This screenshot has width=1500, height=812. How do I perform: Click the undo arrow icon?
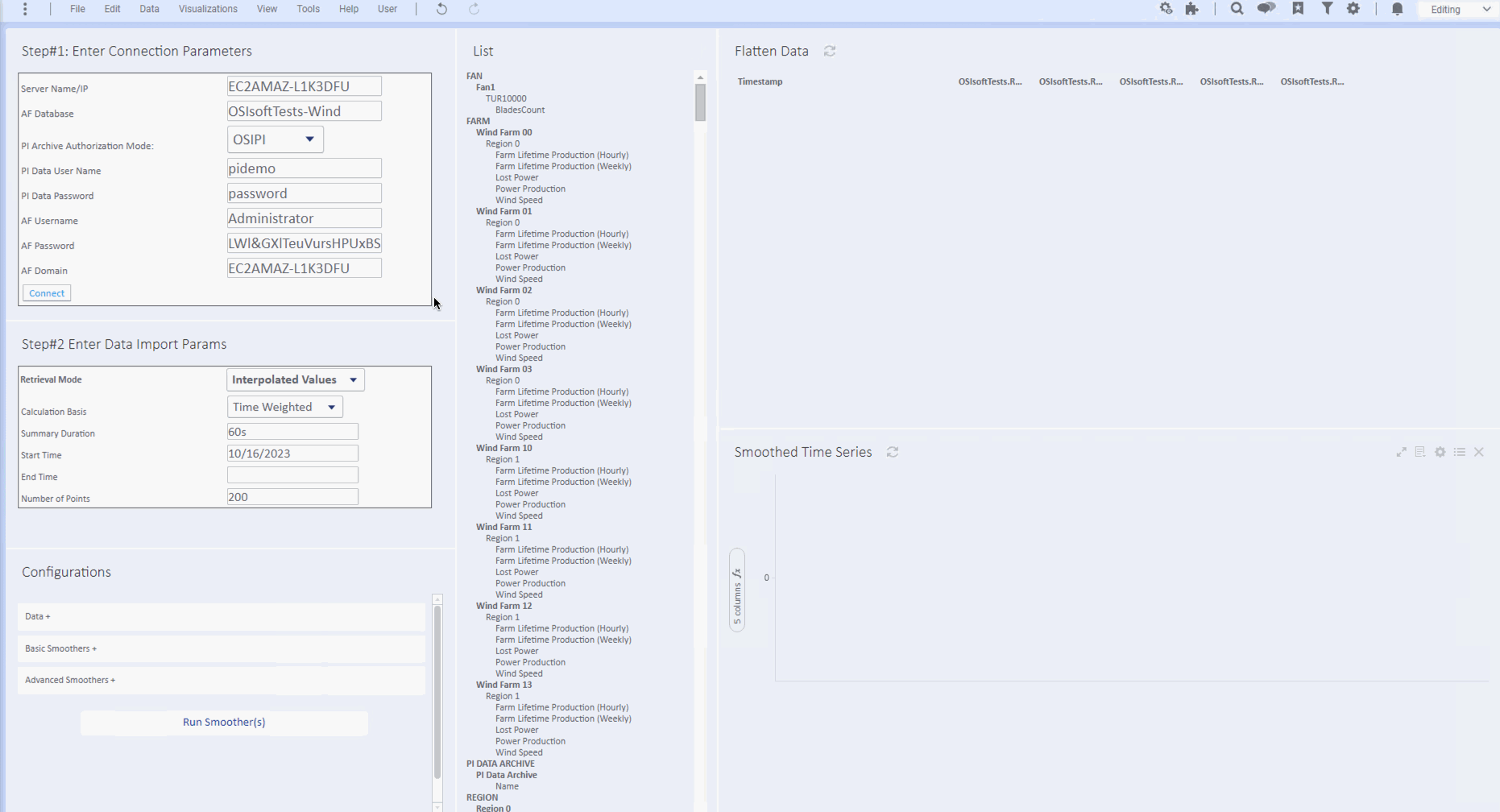point(441,9)
